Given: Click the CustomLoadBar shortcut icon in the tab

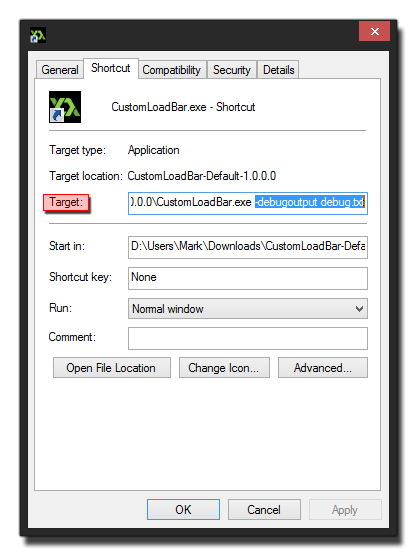Looking at the screenshot, I should click(x=65, y=107).
